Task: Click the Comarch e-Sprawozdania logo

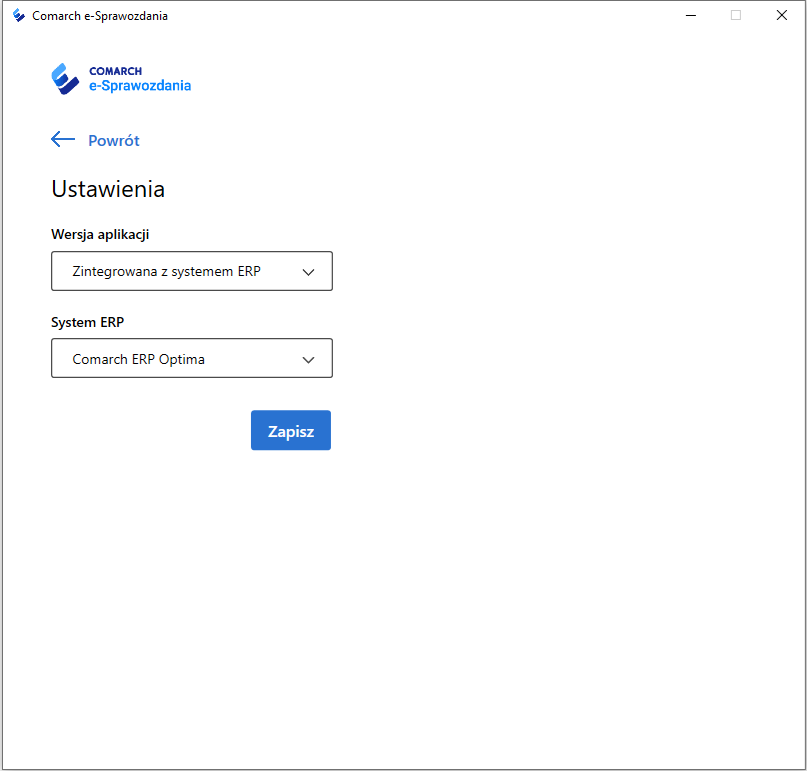Action: pos(121,79)
